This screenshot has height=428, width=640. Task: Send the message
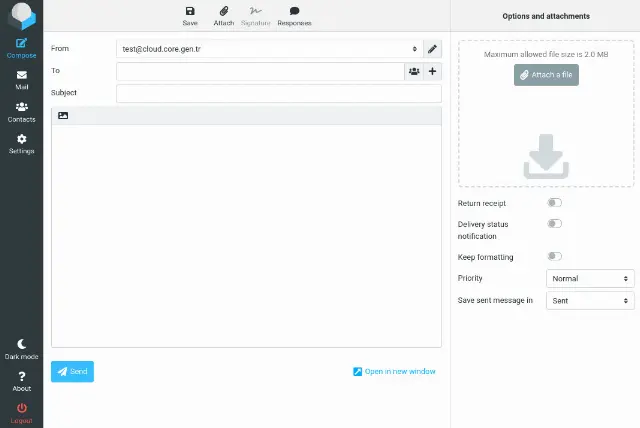click(x=72, y=371)
